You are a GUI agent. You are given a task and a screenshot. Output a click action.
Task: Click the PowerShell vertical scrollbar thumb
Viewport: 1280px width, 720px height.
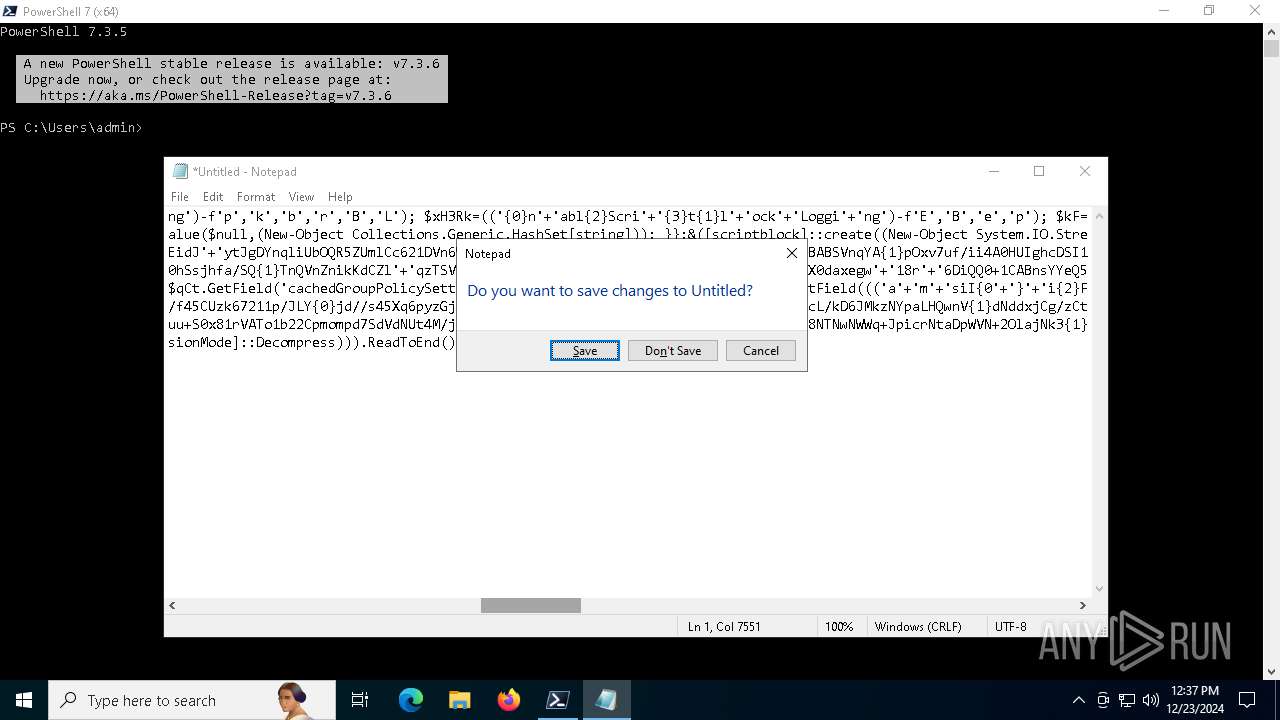(1271, 49)
